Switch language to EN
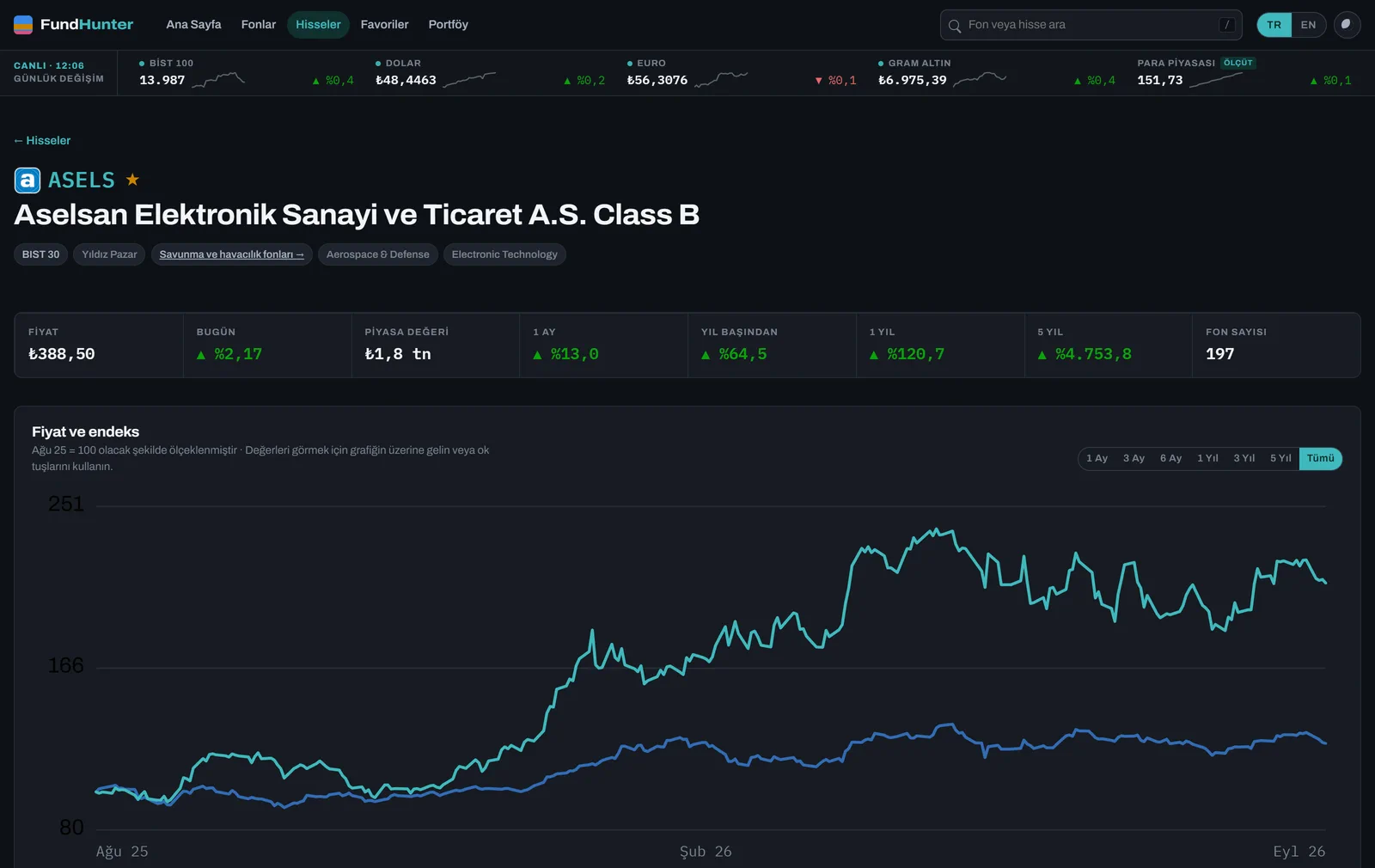The height and width of the screenshot is (868, 1375). (1308, 25)
